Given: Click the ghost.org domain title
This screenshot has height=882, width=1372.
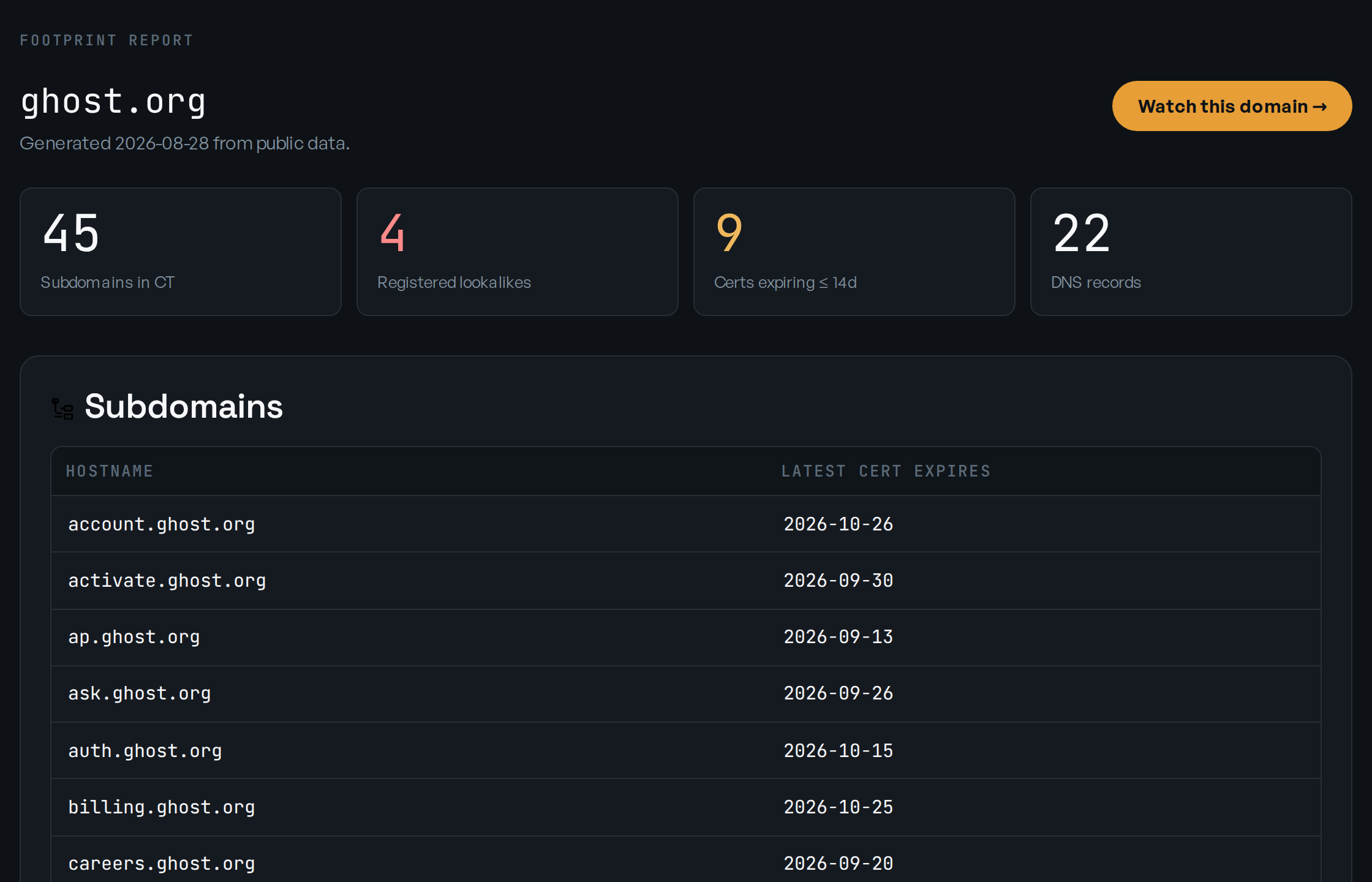Looking at the screenshot, I should (113, 102).
